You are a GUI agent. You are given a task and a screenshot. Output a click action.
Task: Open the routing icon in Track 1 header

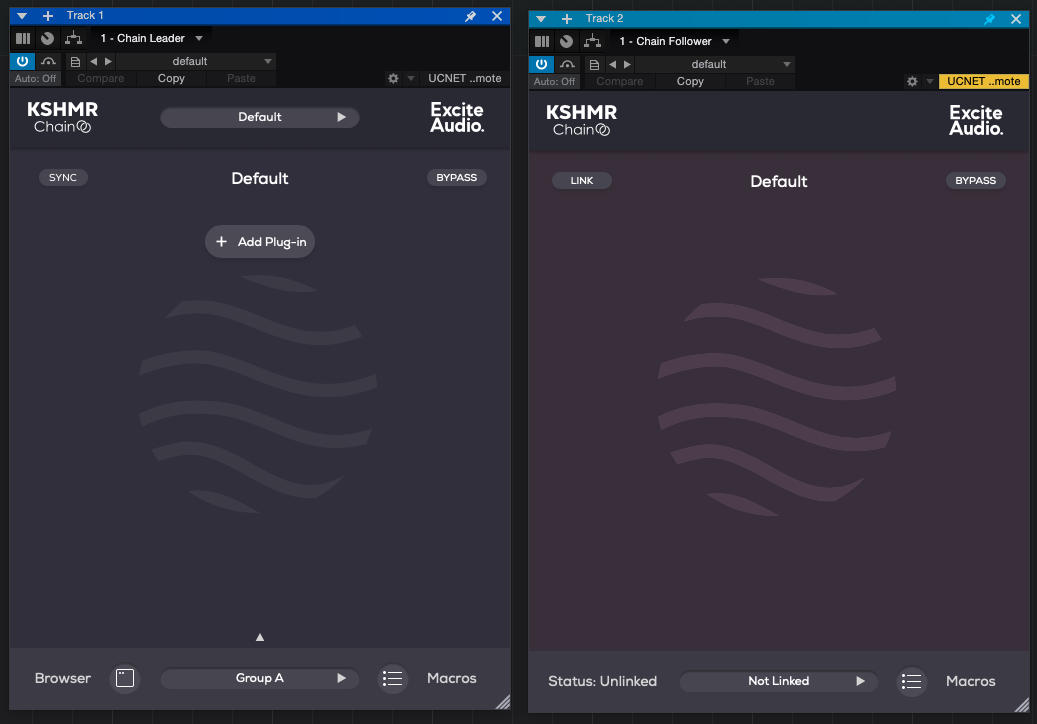73,38
